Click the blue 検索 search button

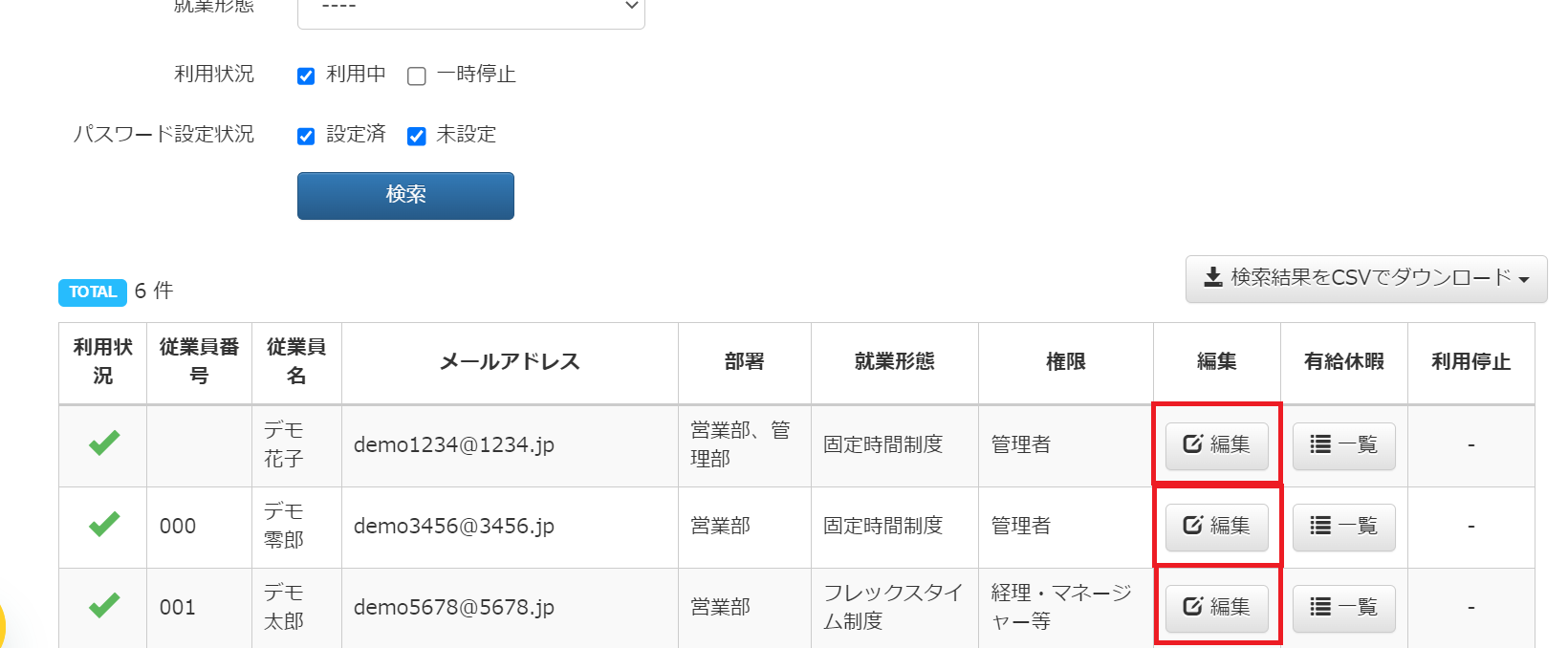tap(405, 196)
